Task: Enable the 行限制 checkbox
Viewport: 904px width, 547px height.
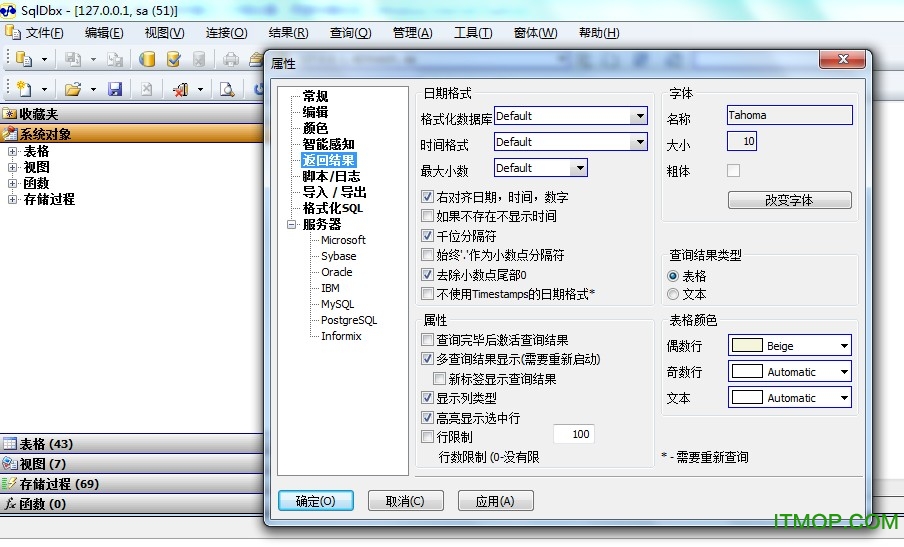Action: [x=427, y=436]
